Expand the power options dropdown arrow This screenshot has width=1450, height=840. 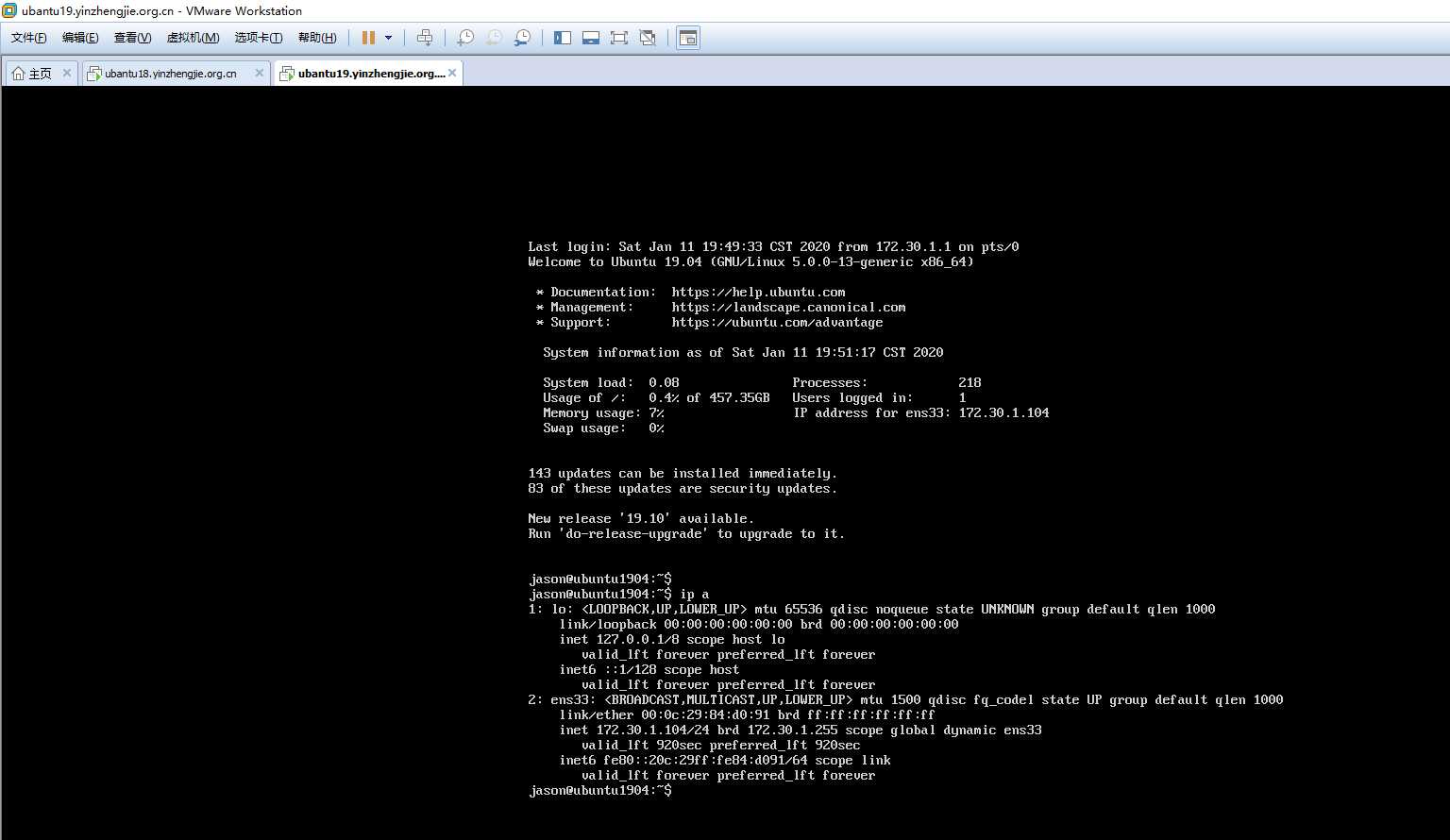click(x=388, y=38)
